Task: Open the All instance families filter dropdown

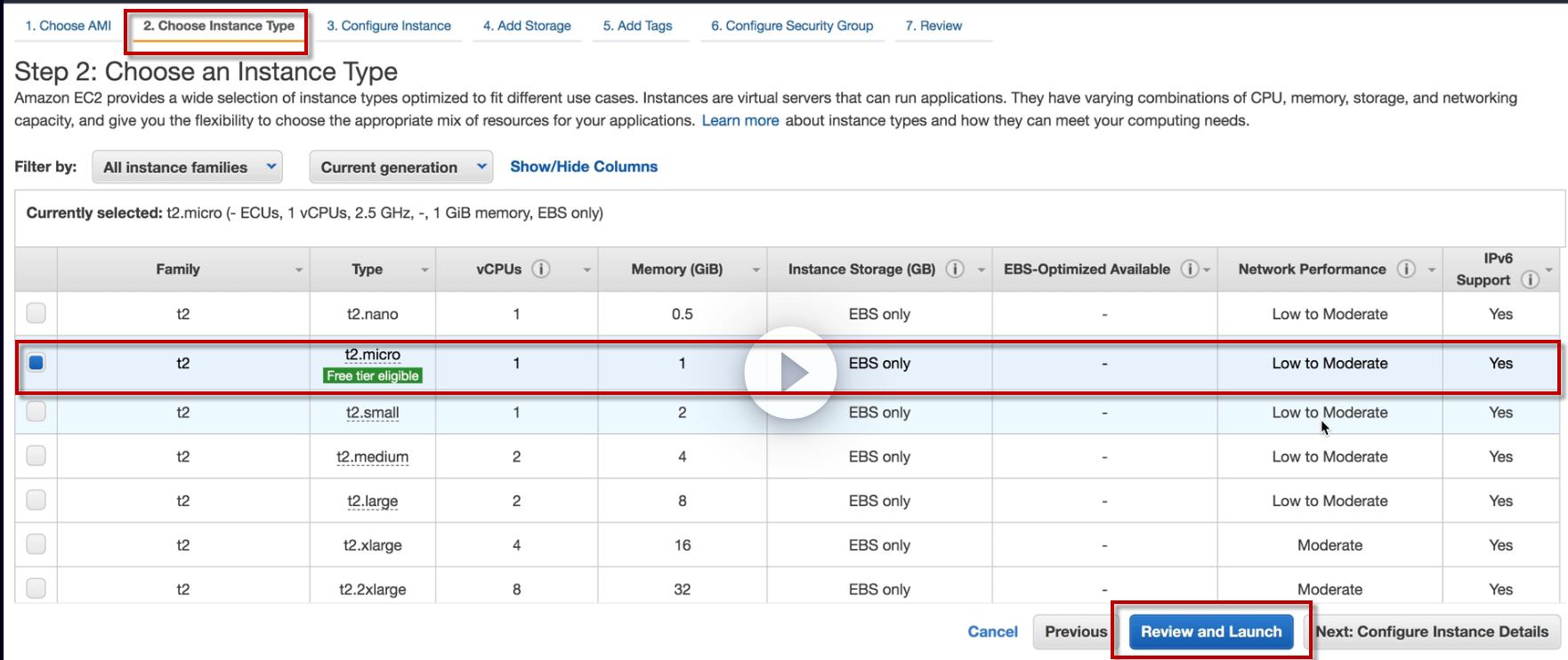Action: click(187, 167)
